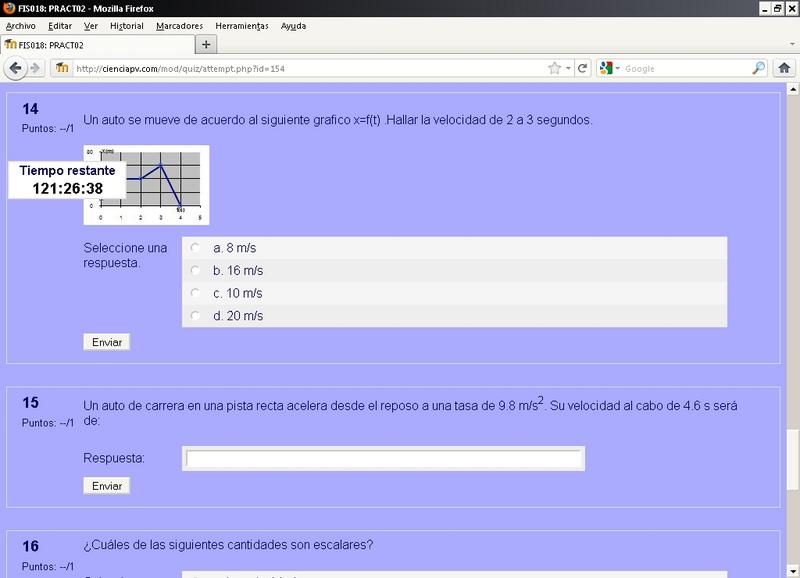The image size is (800, 578).
Task: Choose option d. 20 m/s
Action: [195, 316]
